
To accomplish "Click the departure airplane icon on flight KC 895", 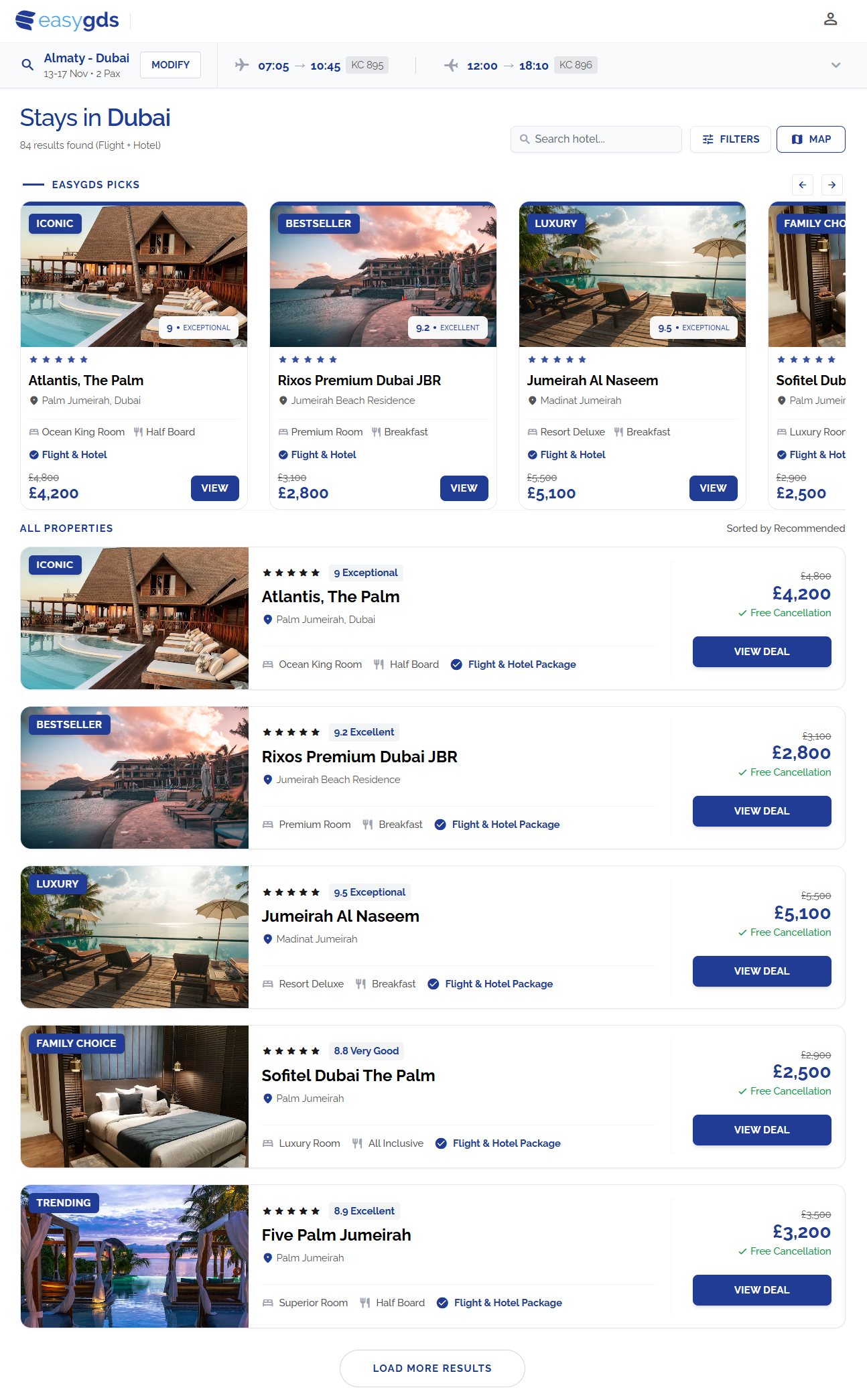I will (241, 64).
